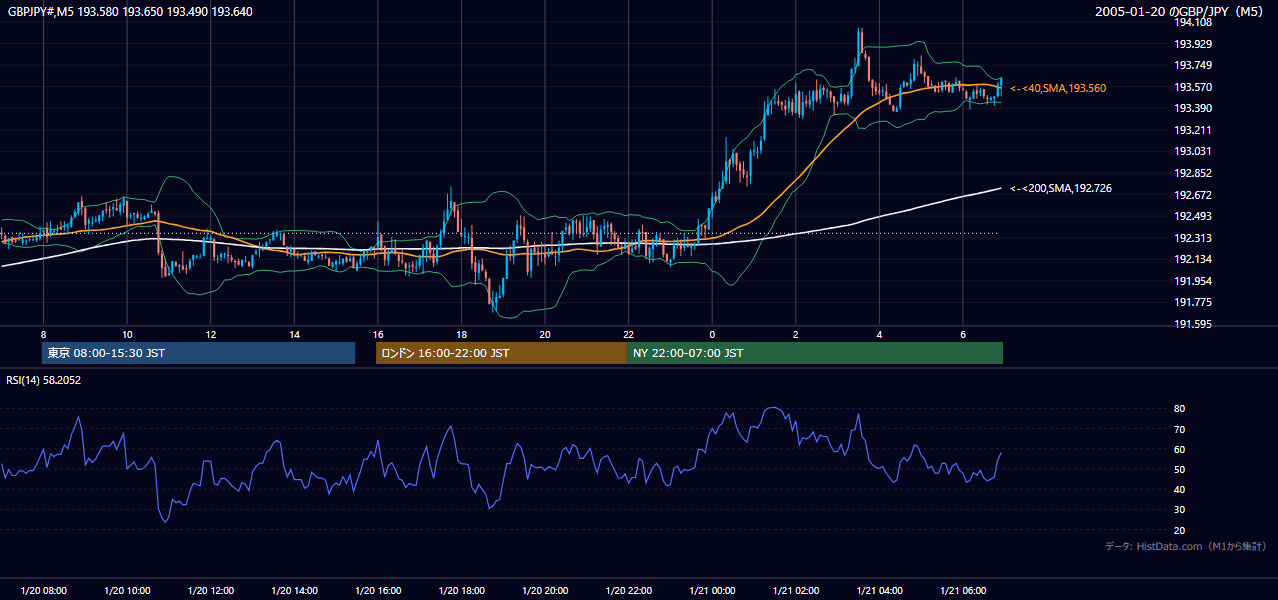
Task: Click price axis value 192.672
Action: coord(1192,195)
